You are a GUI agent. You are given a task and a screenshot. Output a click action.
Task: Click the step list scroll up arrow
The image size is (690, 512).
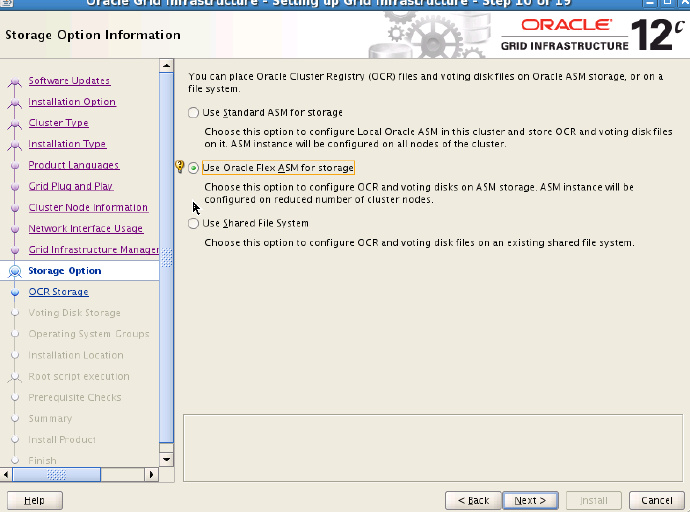tap(166, 66)
